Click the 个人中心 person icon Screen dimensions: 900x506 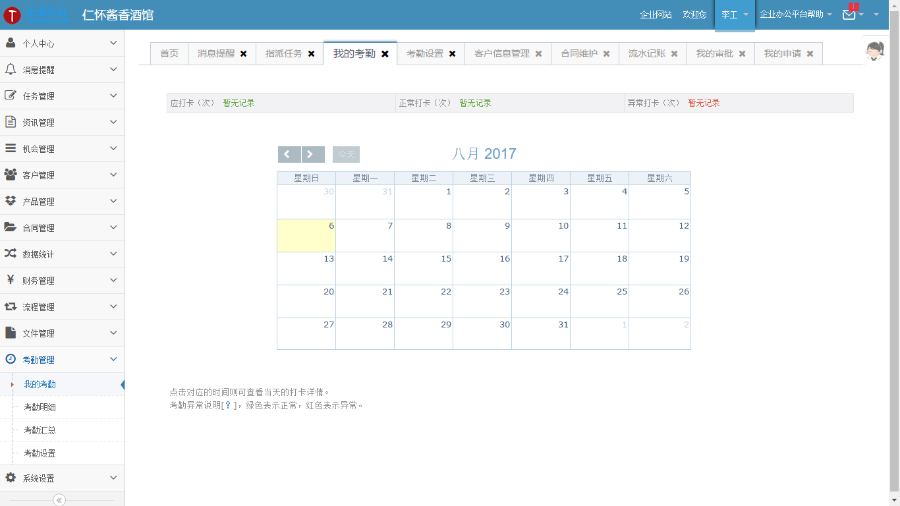coord(10,43)
